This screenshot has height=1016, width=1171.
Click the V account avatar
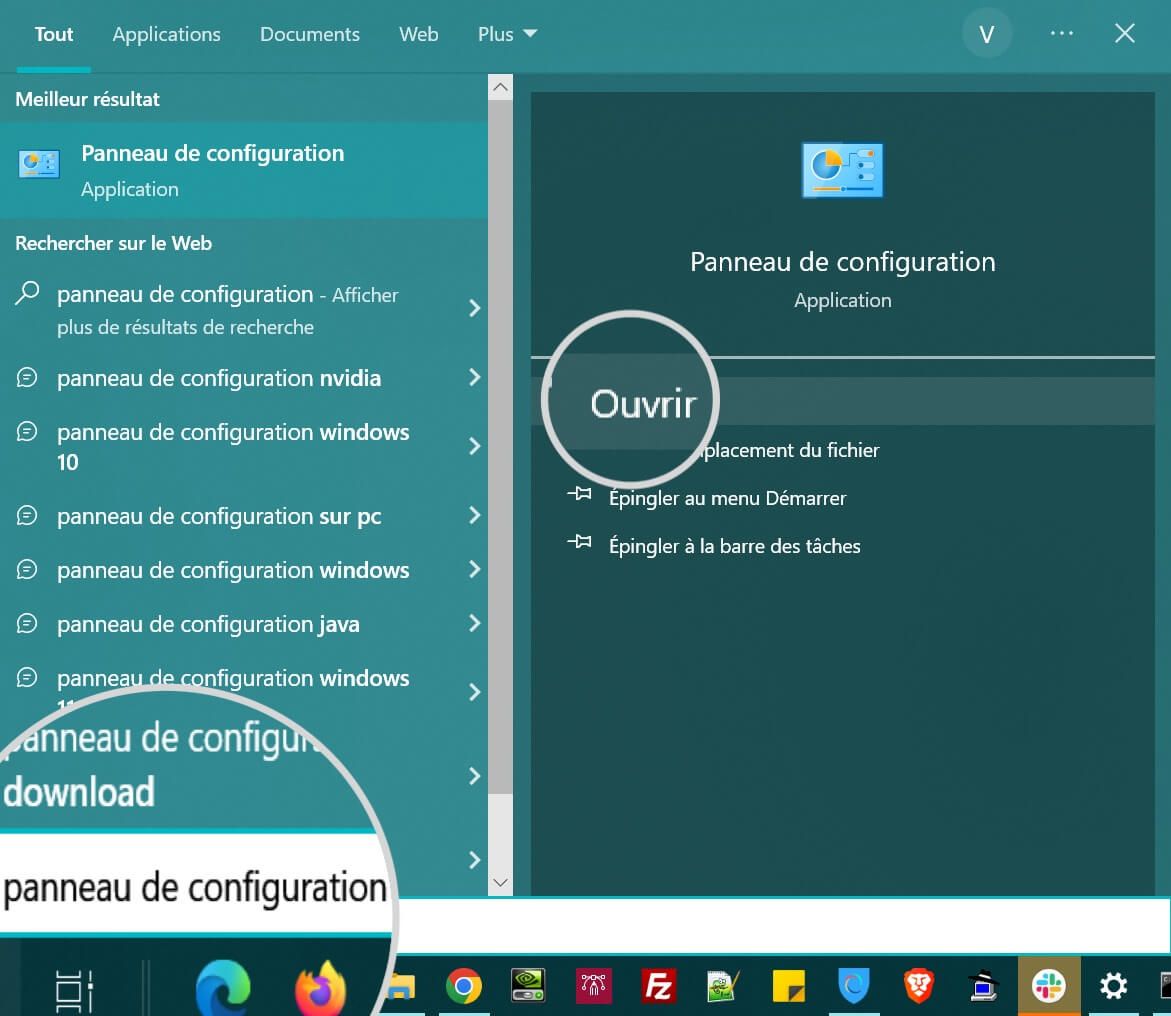coord(987,34)
